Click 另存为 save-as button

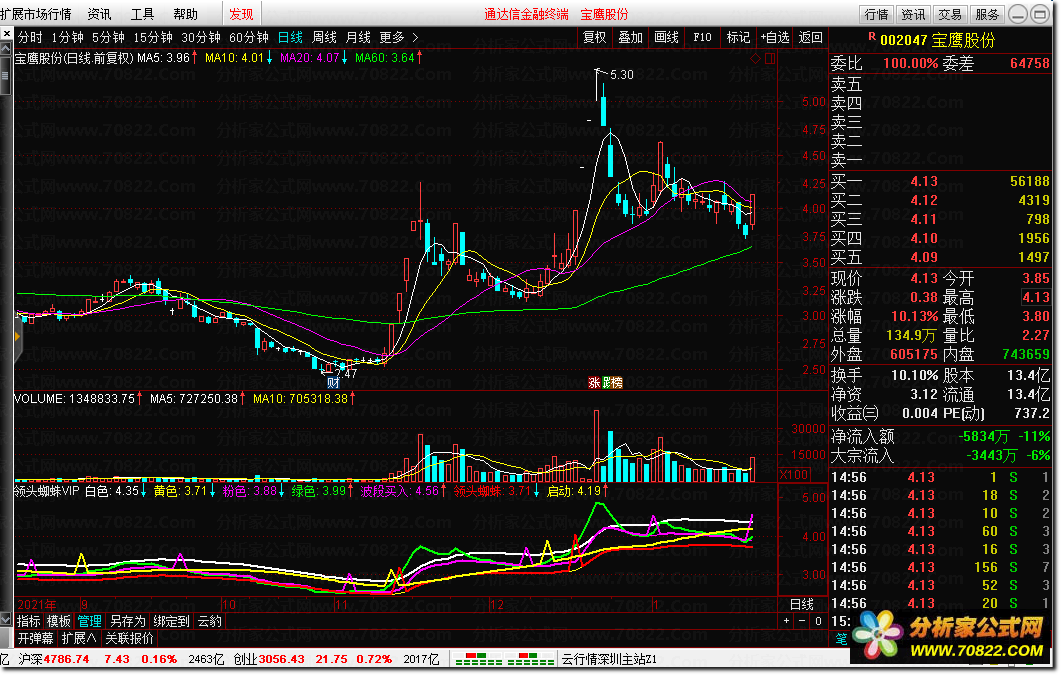(x=128, y=621)
